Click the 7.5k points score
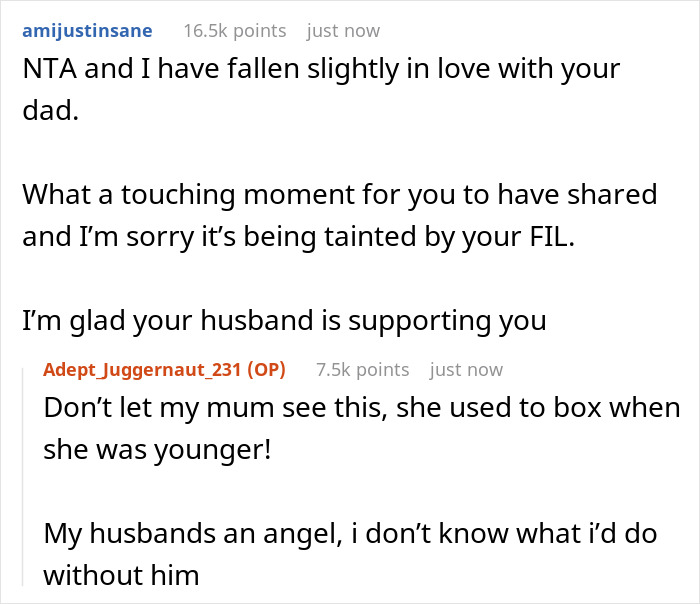 click(x=362, y=370)
